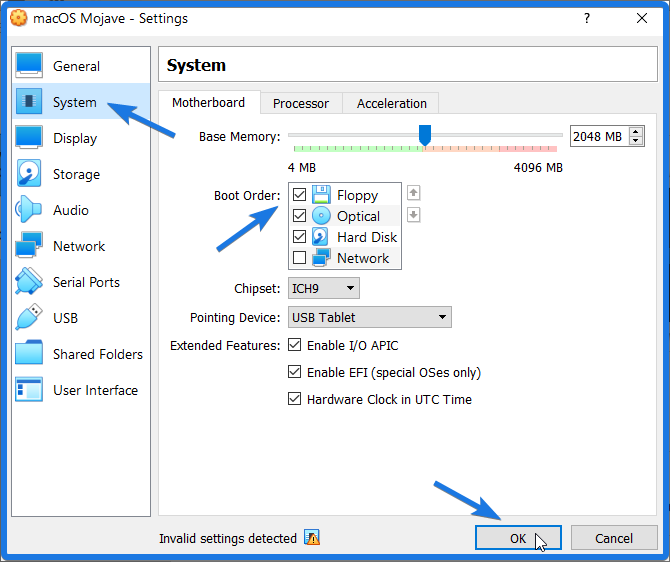The width and height of the screenshot is (670, 562).
Task: Move boot item down with arrow
Action: (413, 215)
